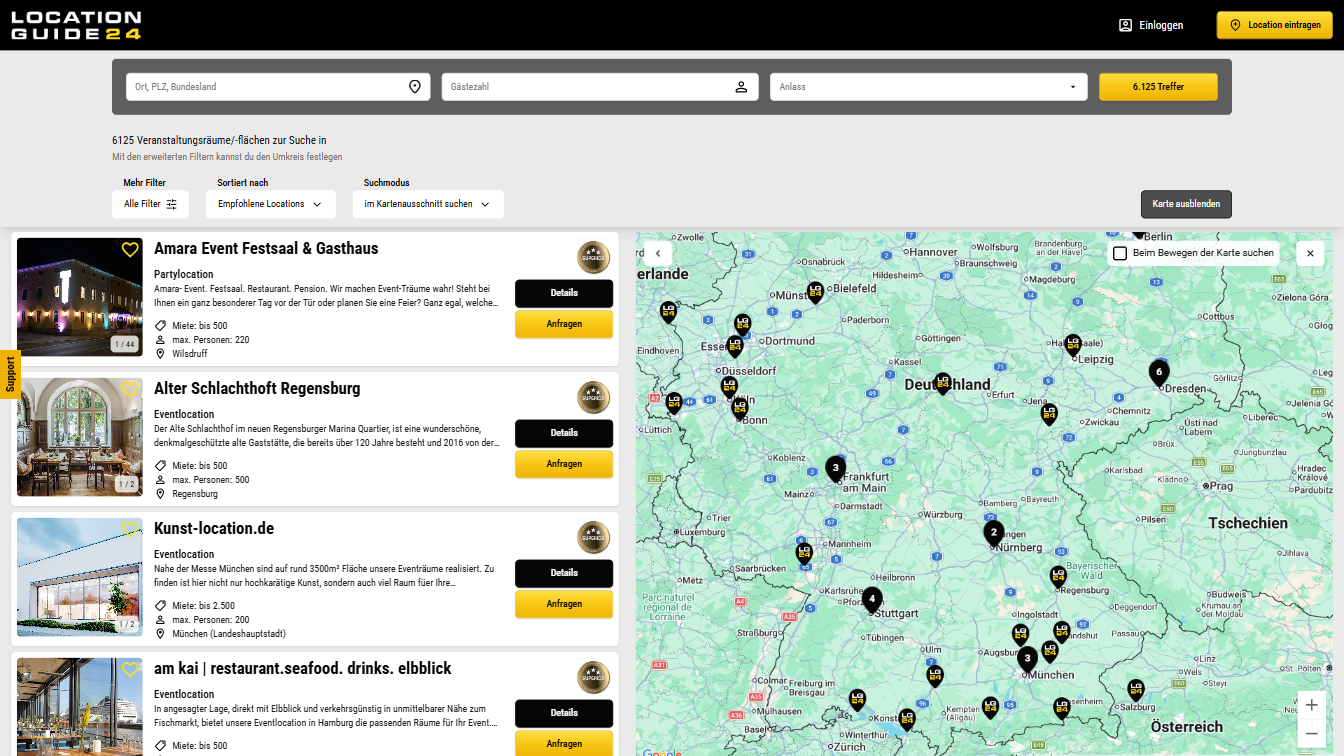Viewport: 1344px width, 756px height.
Task: Zoom in on the map
Action: click(x=1311, y=705)
